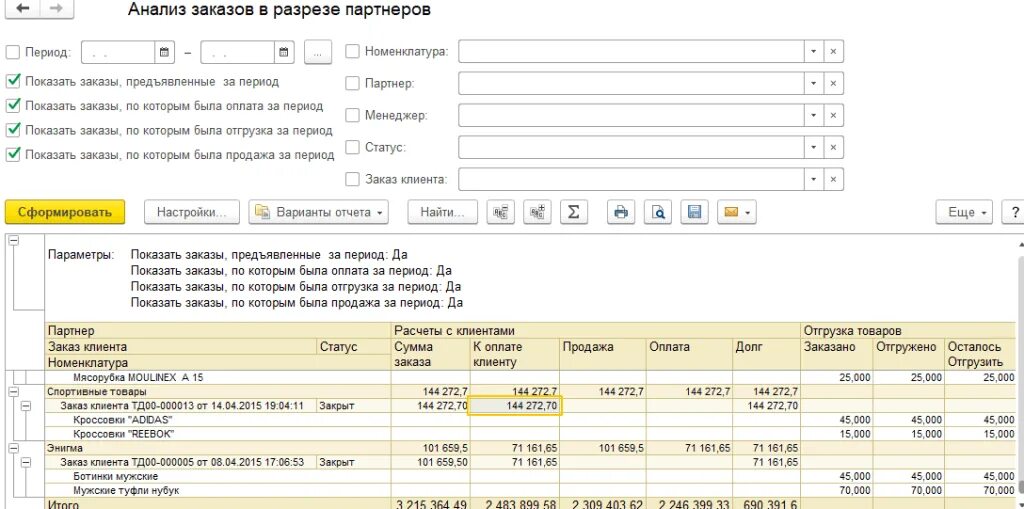Click the Найти... button
The height and width of the screenshot is (509, 1024).
coord(442,212)
